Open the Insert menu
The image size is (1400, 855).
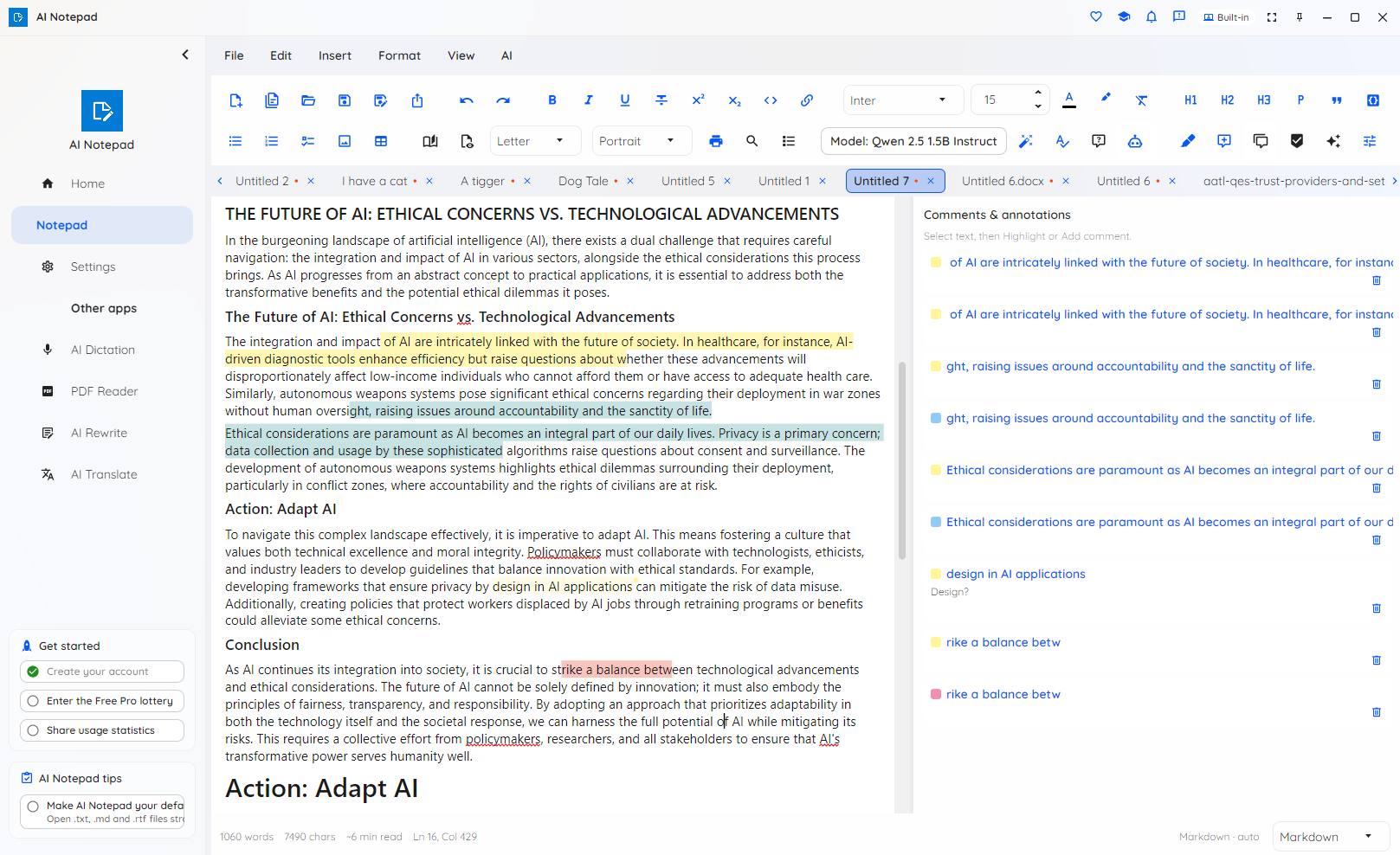[335, 55]
